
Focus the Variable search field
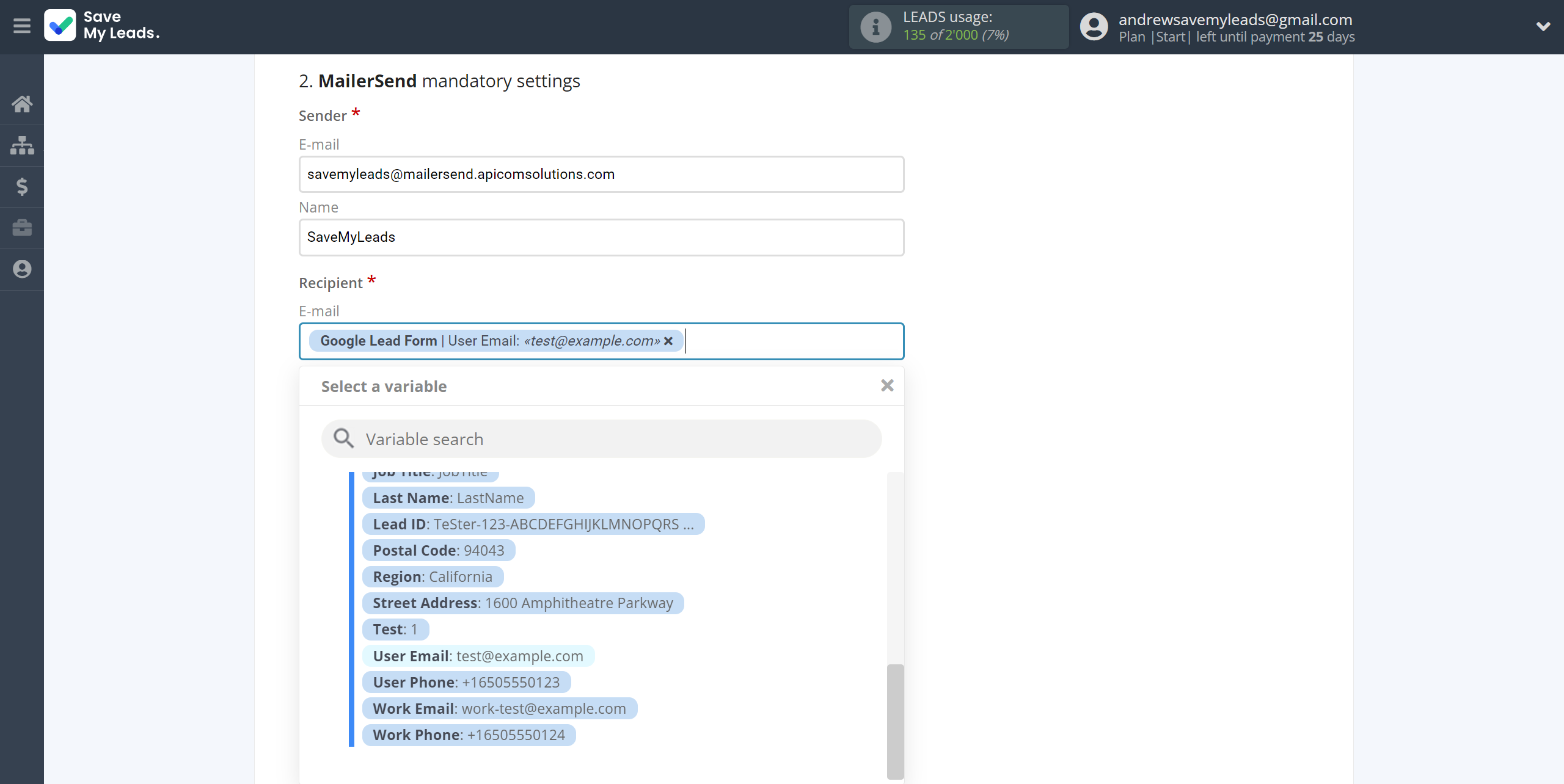point(601,438)
